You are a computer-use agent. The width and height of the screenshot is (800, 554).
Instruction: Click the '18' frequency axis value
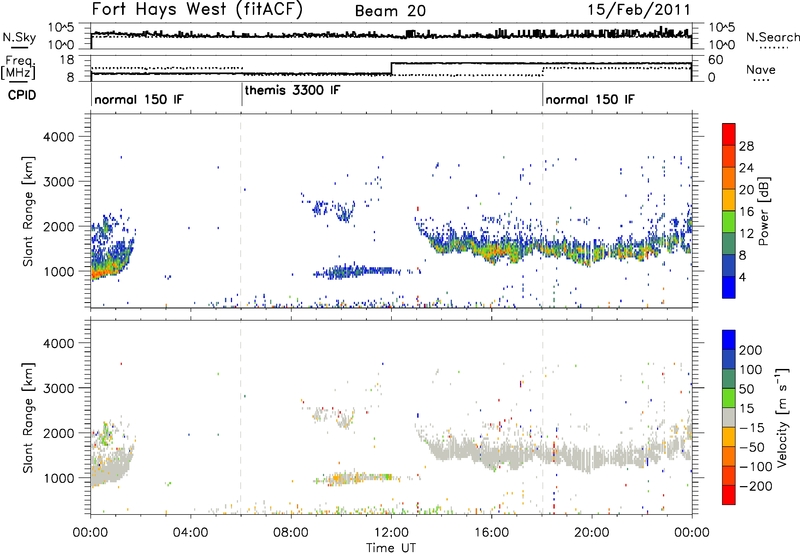point(67,60)
